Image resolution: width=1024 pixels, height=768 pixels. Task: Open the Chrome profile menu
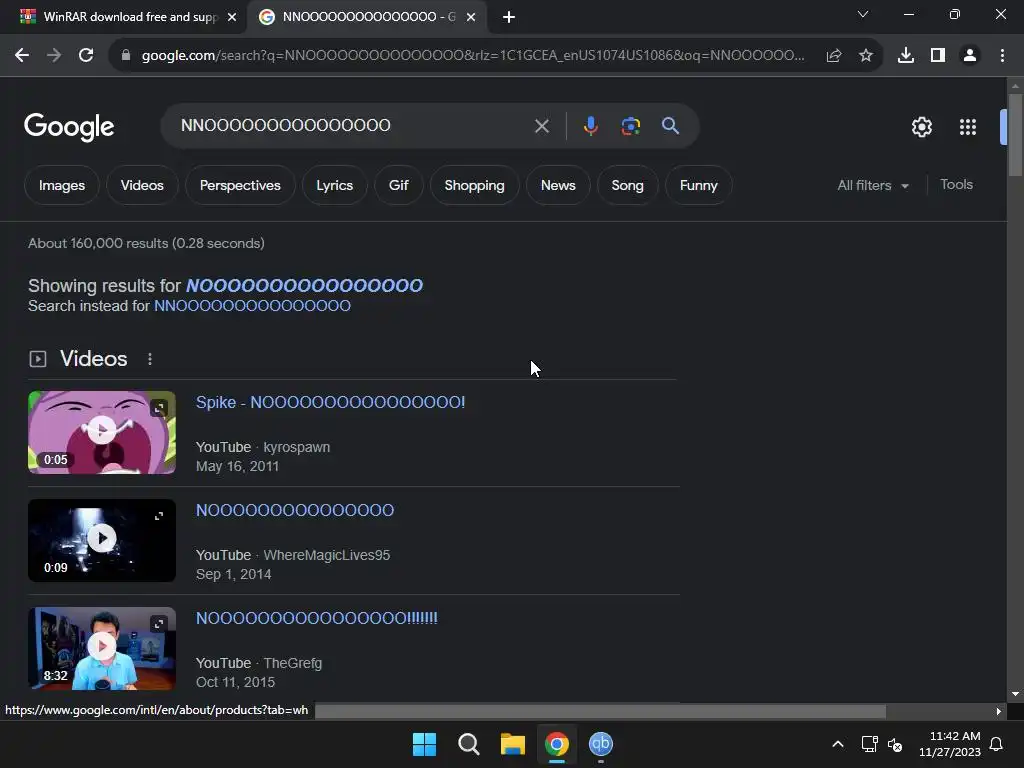[970, 56]
